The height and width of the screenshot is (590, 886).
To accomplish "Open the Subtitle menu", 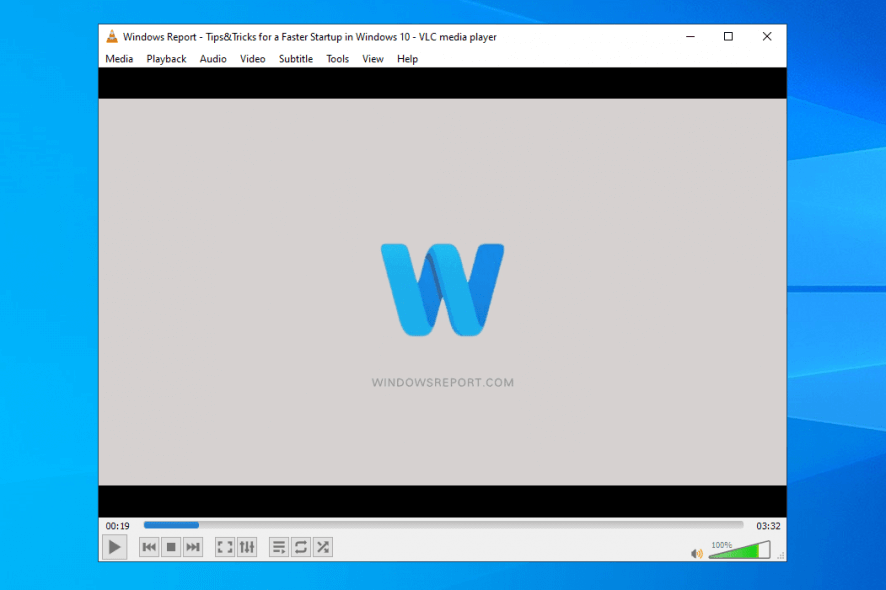I will click(296, 59).
